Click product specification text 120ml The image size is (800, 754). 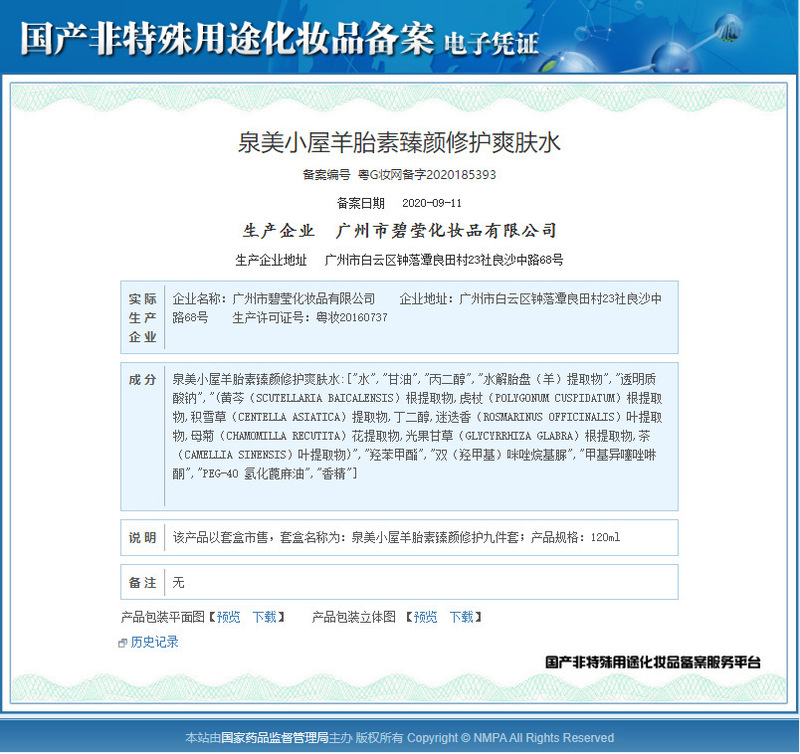(605, 537)
